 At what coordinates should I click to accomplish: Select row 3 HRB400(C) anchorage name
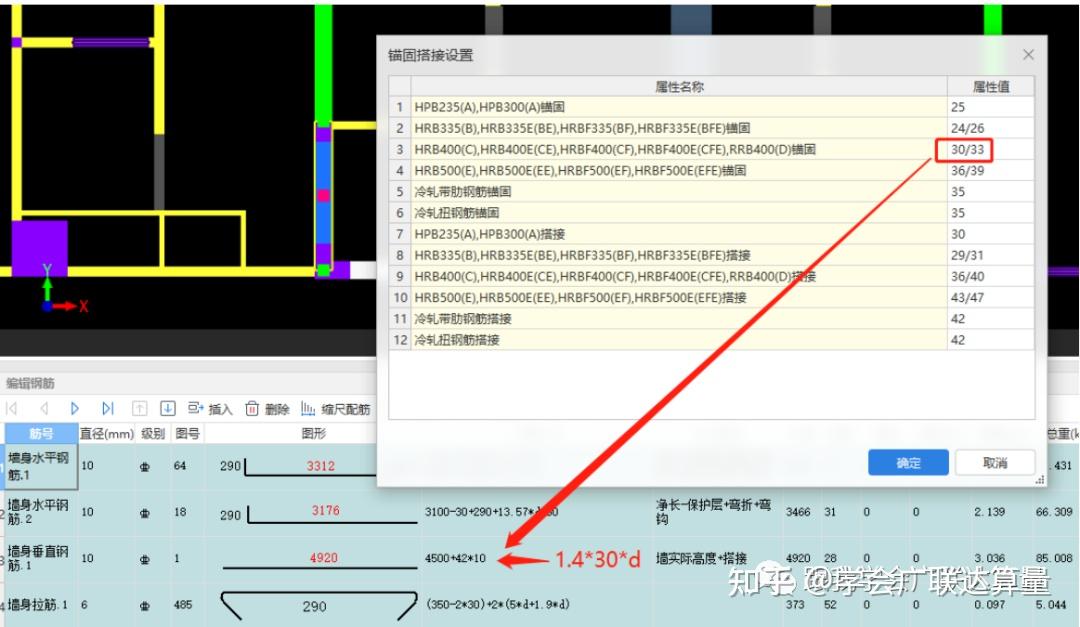click(x=679, y=150)
